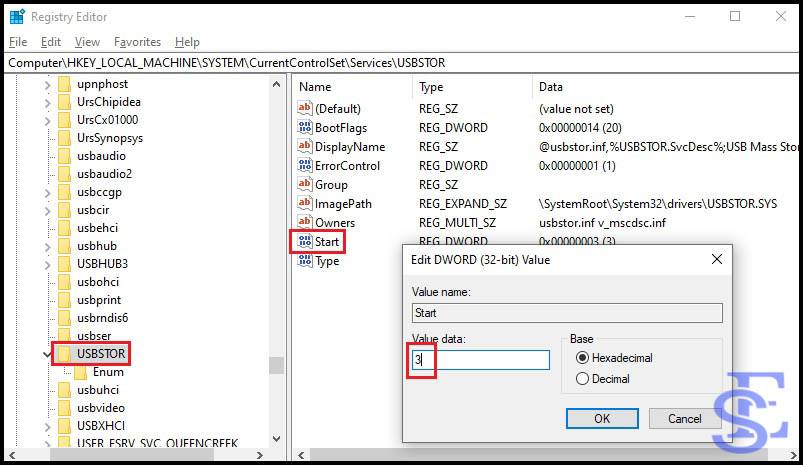Screen dimensions: 803x465
Task: Cancel the Edit DWORD dialog
Action: tap(685, 418)
